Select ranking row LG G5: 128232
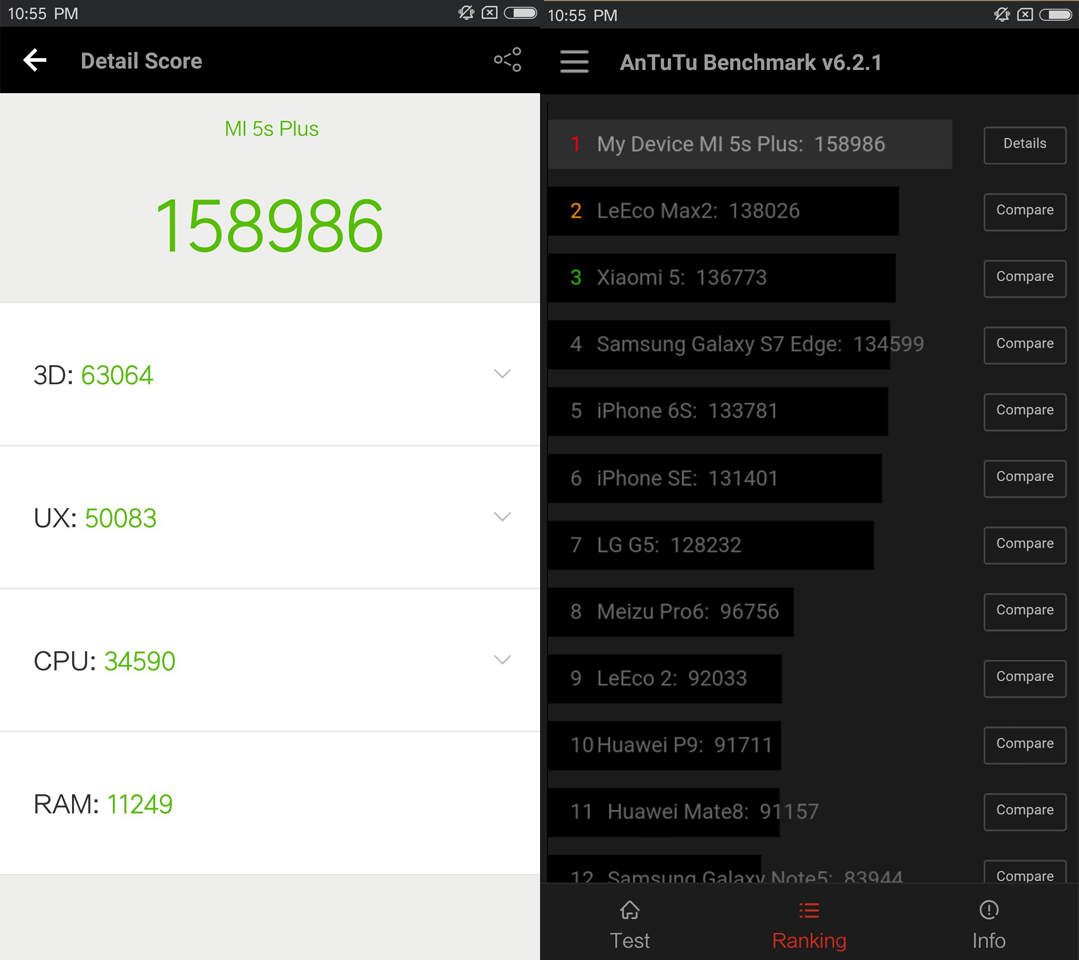 (x=711, y=545)
